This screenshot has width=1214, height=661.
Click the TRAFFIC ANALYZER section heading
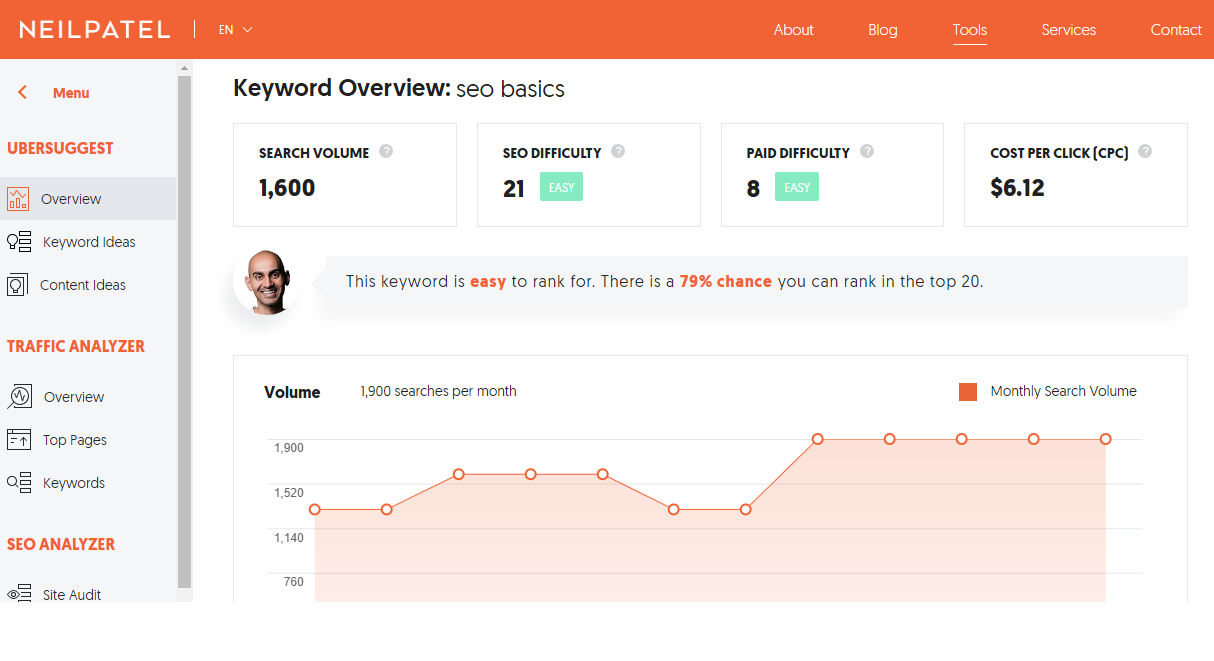coord(76,346)
